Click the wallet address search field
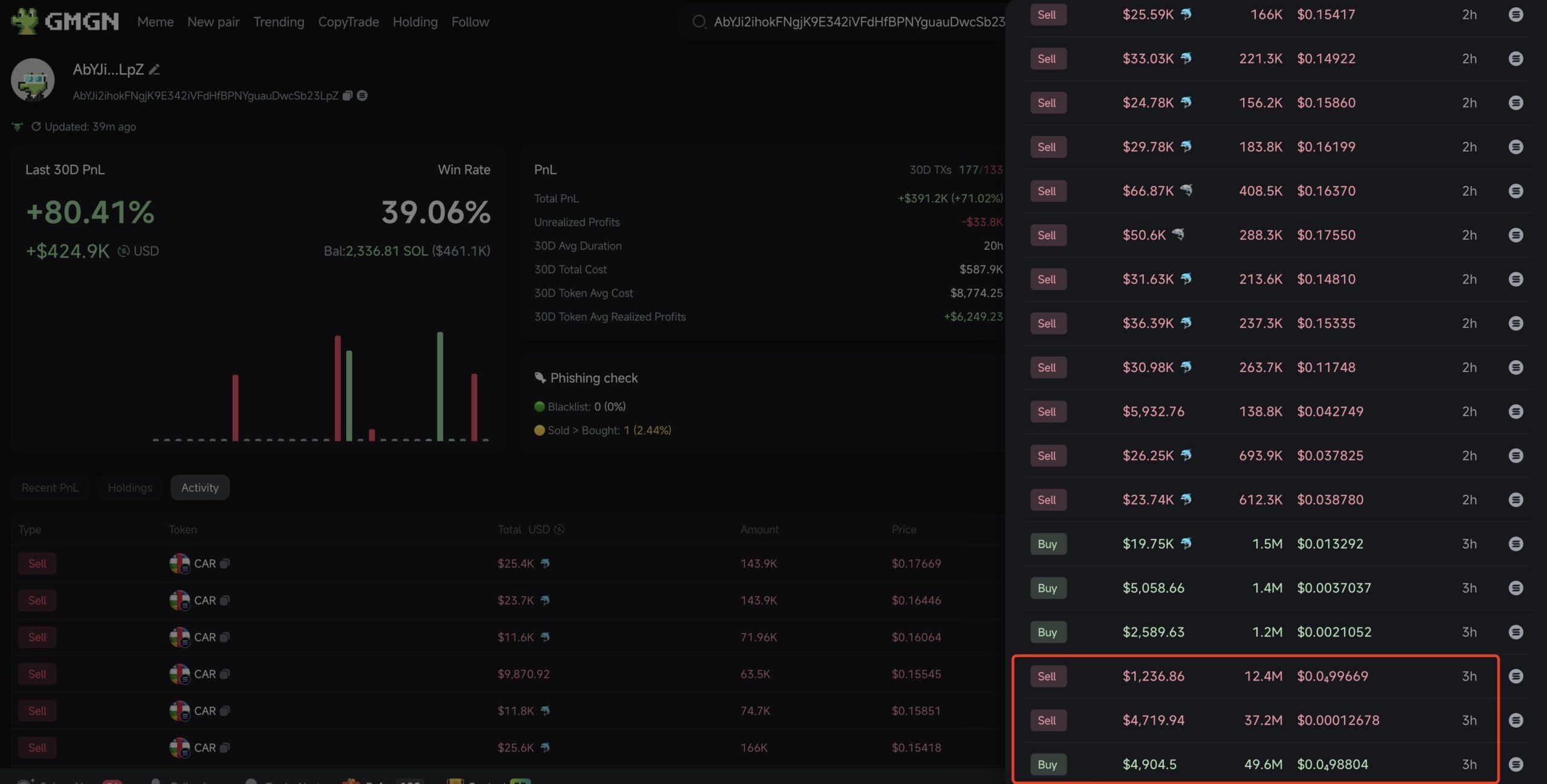1547x784 pixels. (858, 22)
